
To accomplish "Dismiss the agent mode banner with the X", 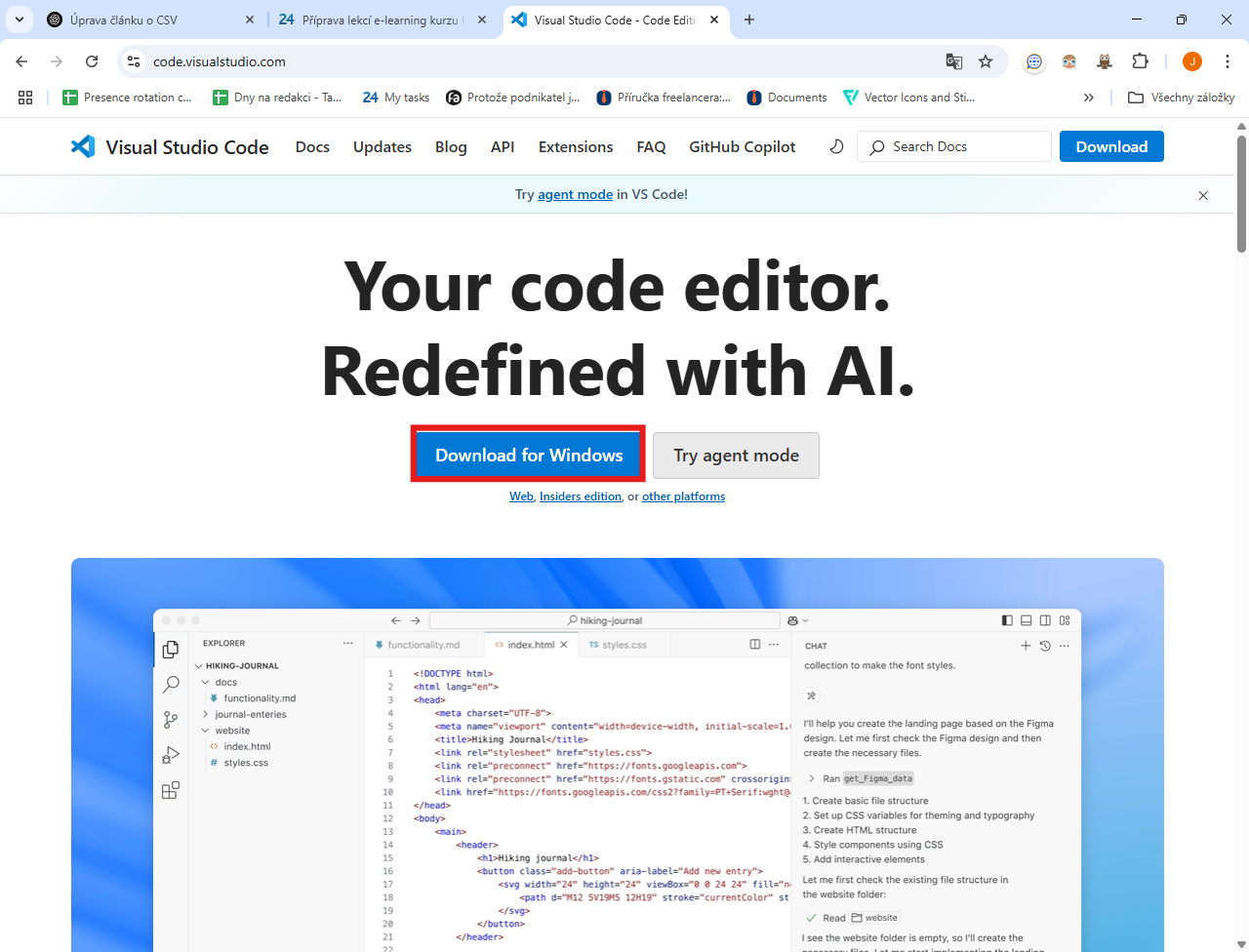I will 1203,195.
